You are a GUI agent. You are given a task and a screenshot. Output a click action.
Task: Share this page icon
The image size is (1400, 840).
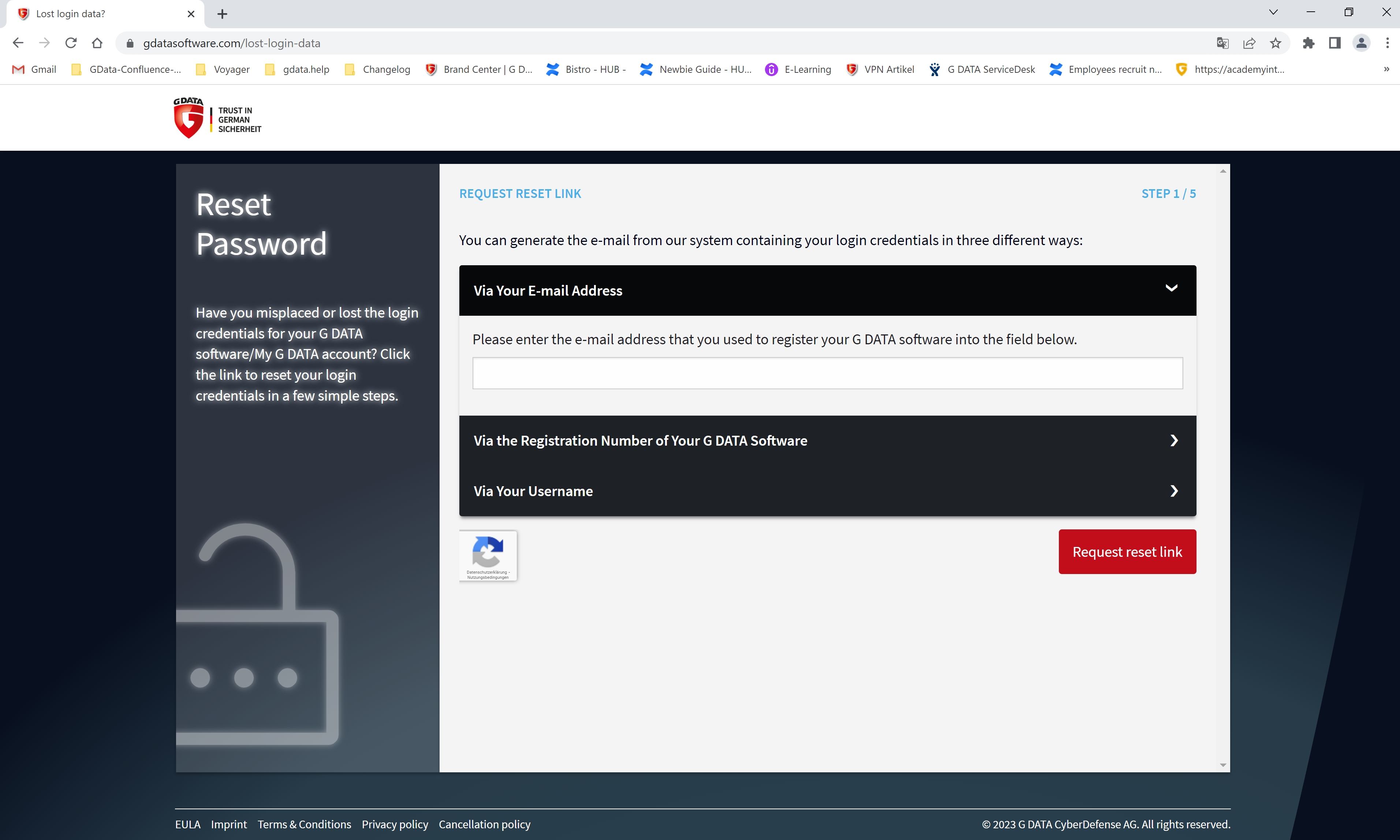[x=1249, y=43]
